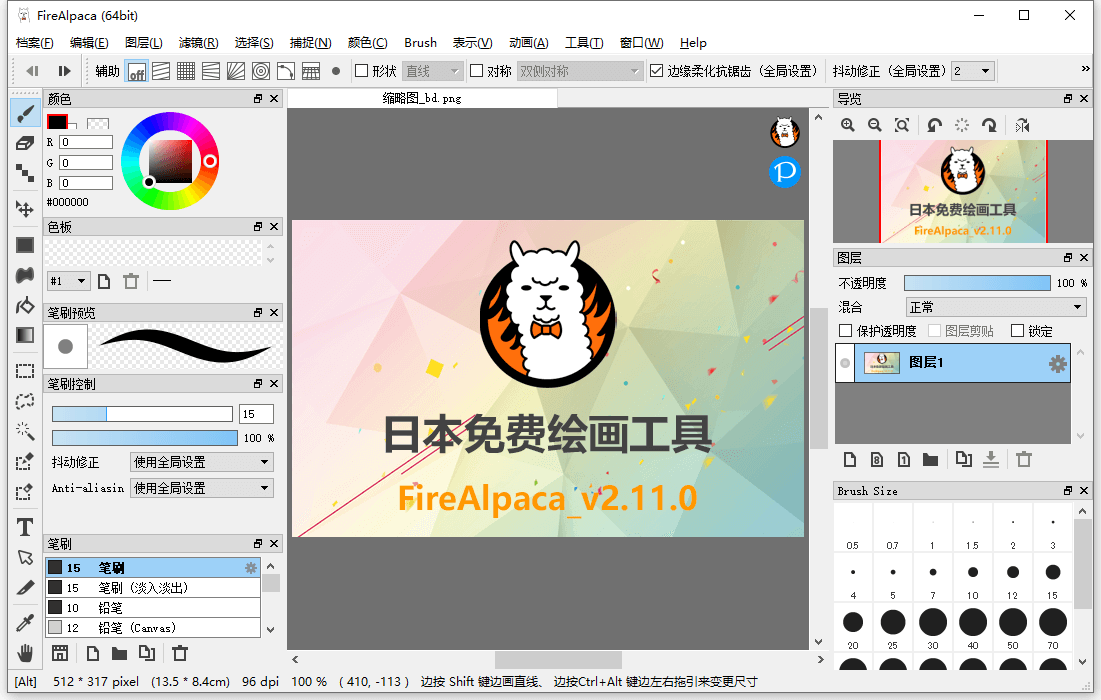Select the 10 铅笔 brush

tap(153, 608)
